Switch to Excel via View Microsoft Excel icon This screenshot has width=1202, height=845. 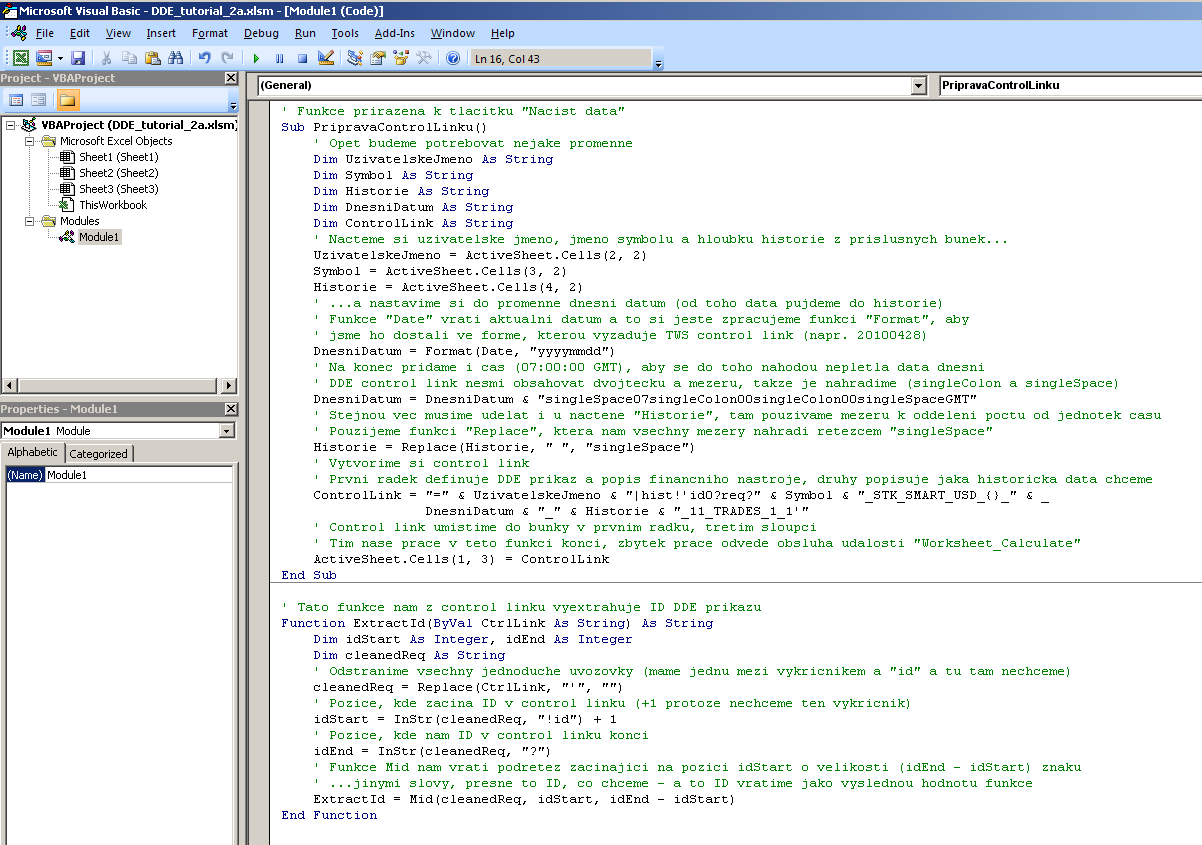(x=21, y=59)
